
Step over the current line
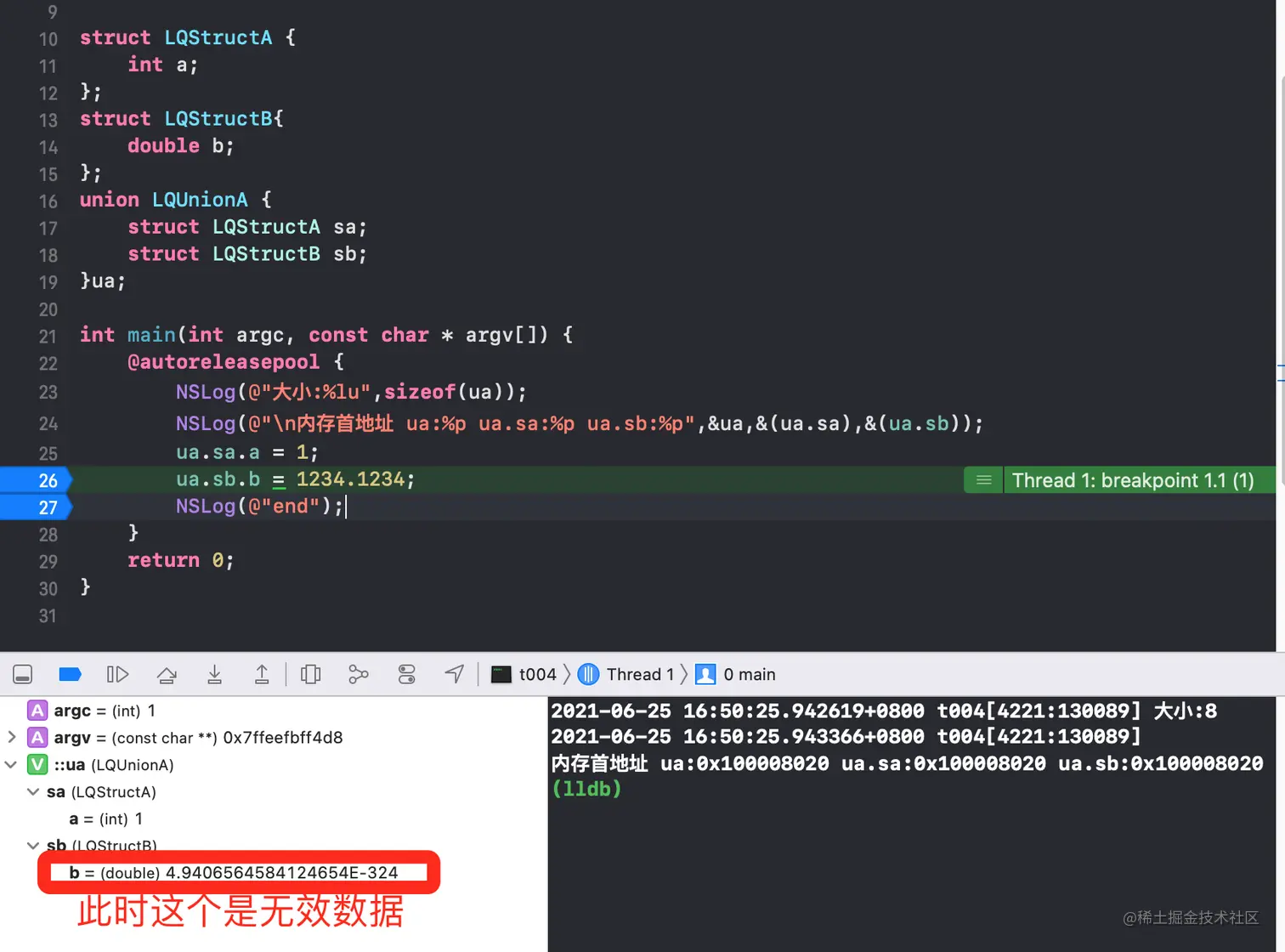click(x=167, y=674)
